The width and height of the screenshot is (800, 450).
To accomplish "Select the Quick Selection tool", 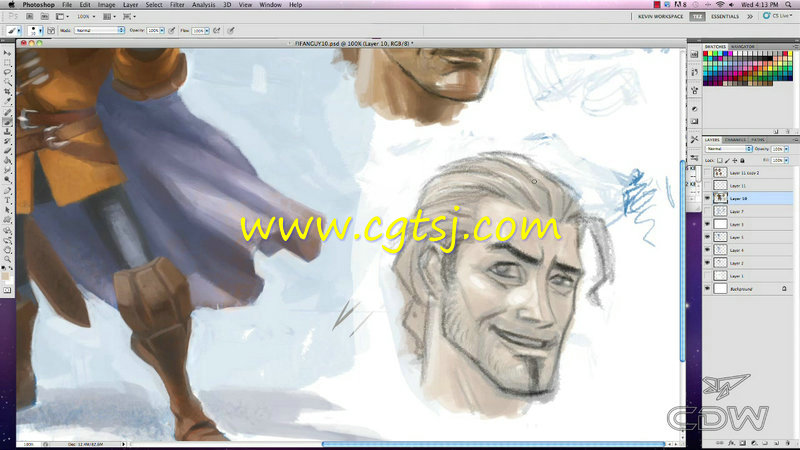I will tap(7, 82).
